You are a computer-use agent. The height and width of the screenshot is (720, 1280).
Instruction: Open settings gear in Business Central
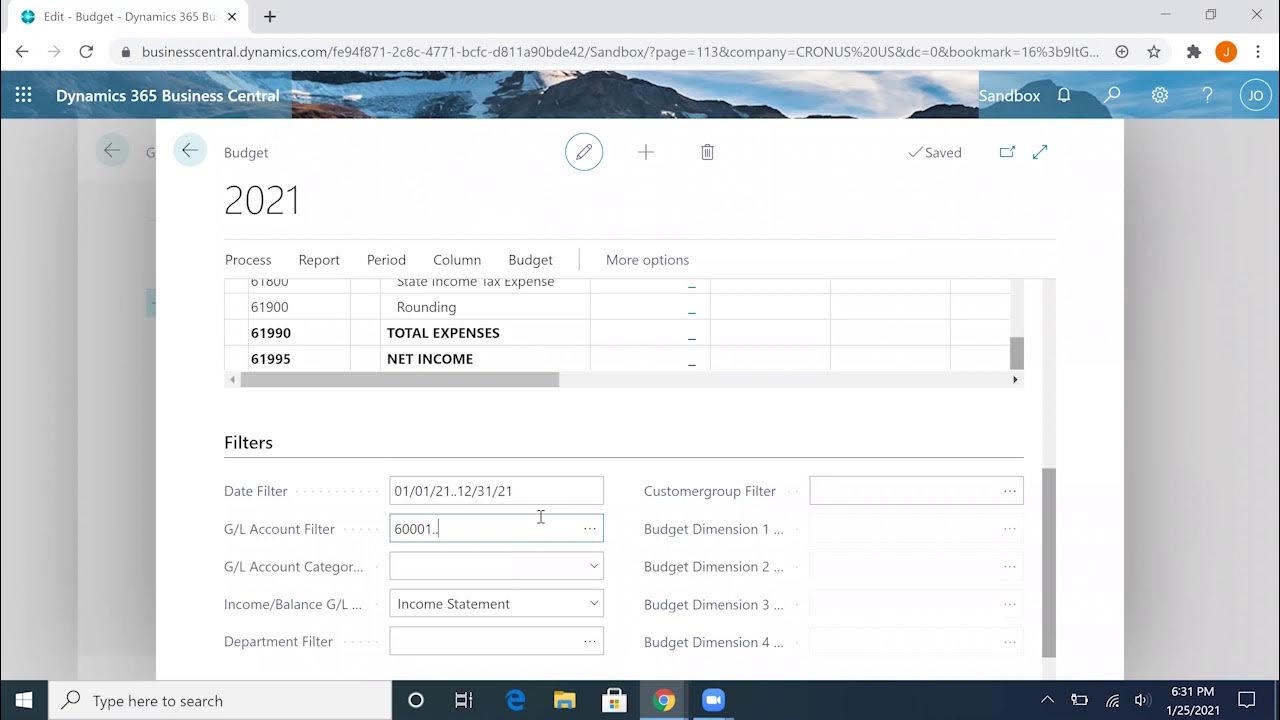1160,95
